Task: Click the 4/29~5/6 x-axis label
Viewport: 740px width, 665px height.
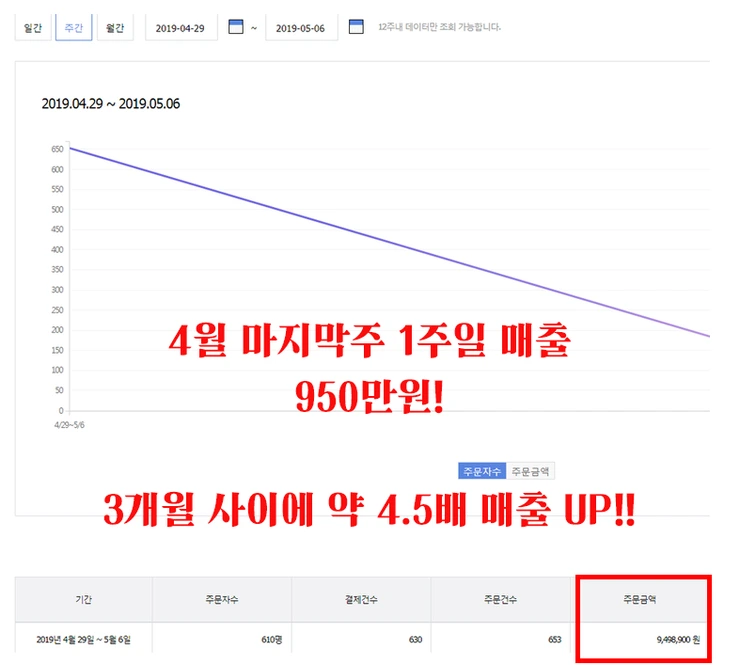Action: pos(69,425)
